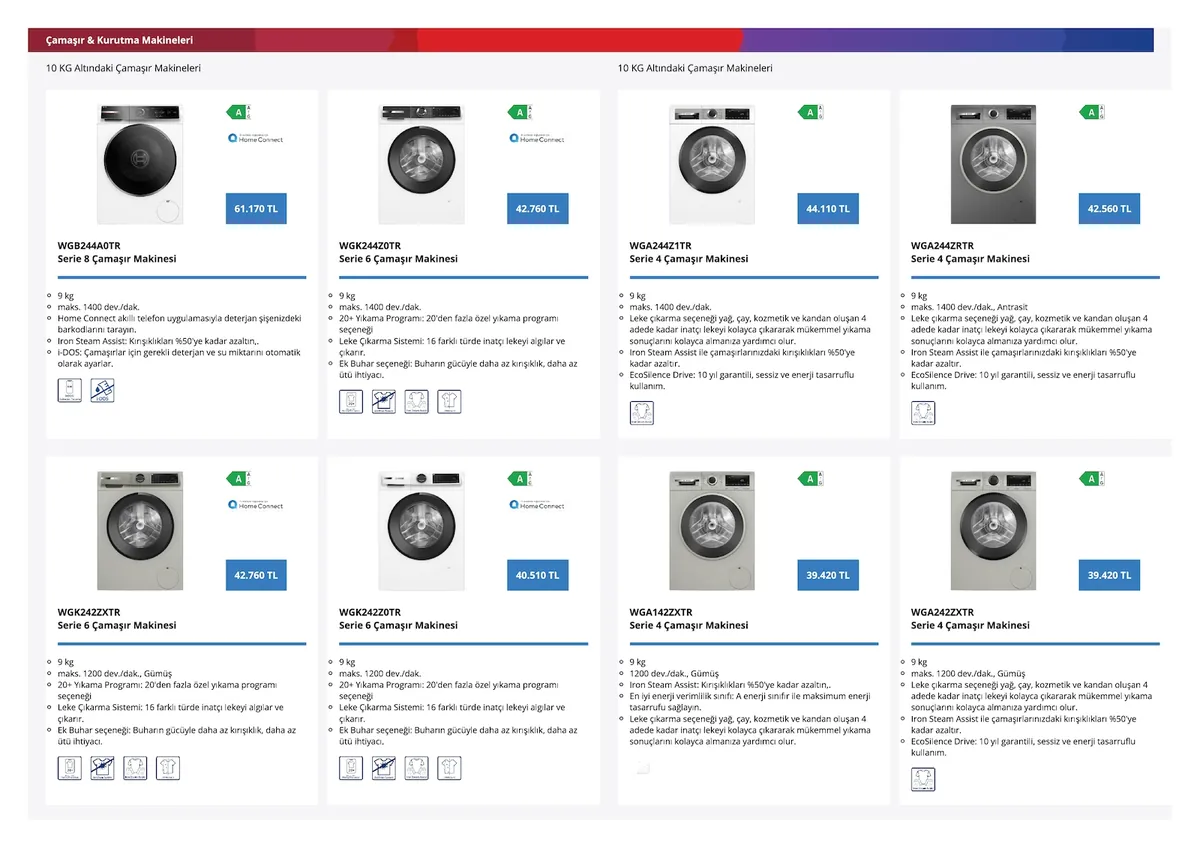Click the 'Çamaşır & Kurutma Makineleri' header title
1200x848 pixels.
pos(119,40)
